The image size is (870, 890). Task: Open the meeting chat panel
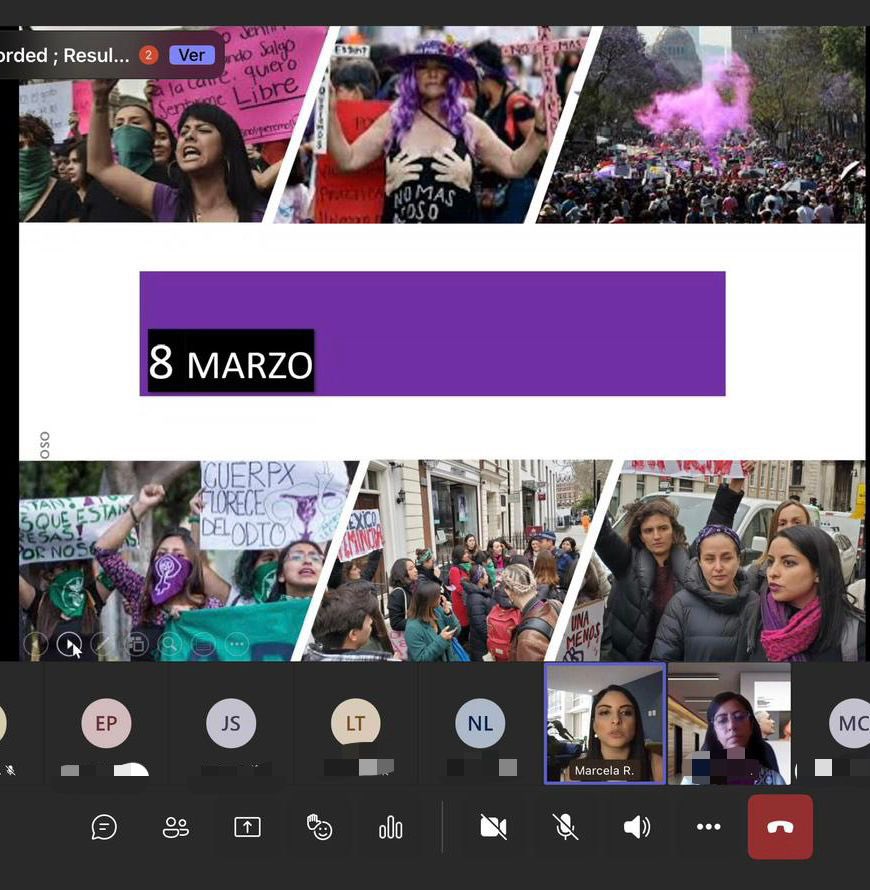(x=104, y=827)
